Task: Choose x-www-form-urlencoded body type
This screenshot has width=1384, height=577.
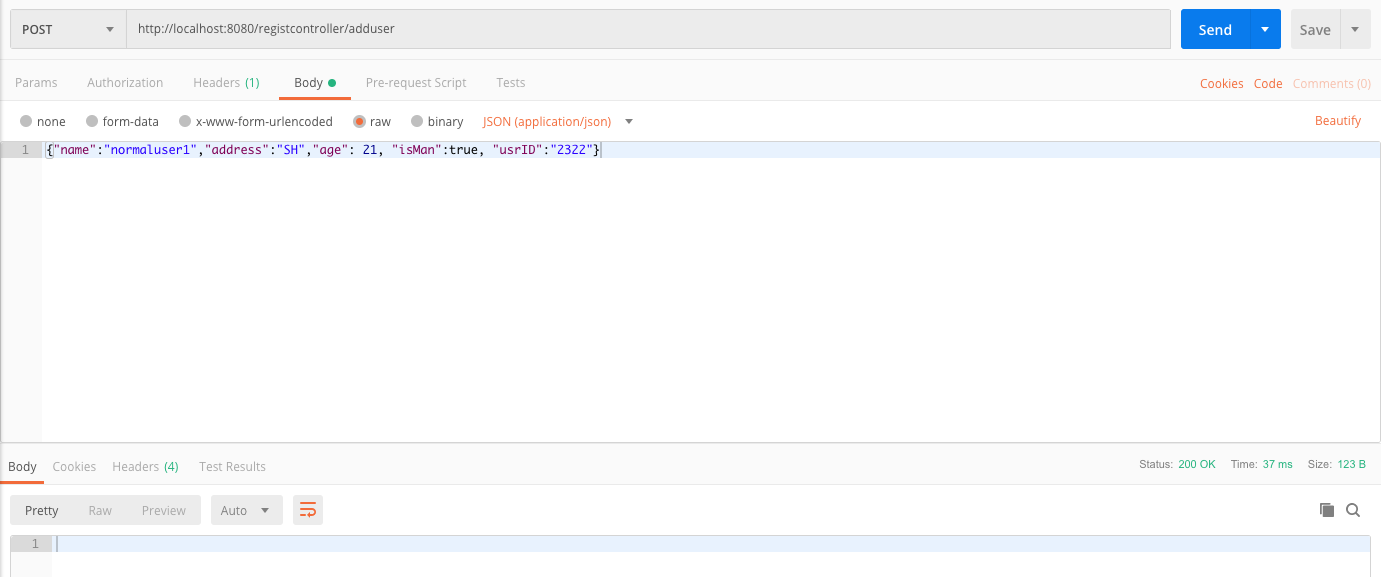Action: (x=255, y=121)
